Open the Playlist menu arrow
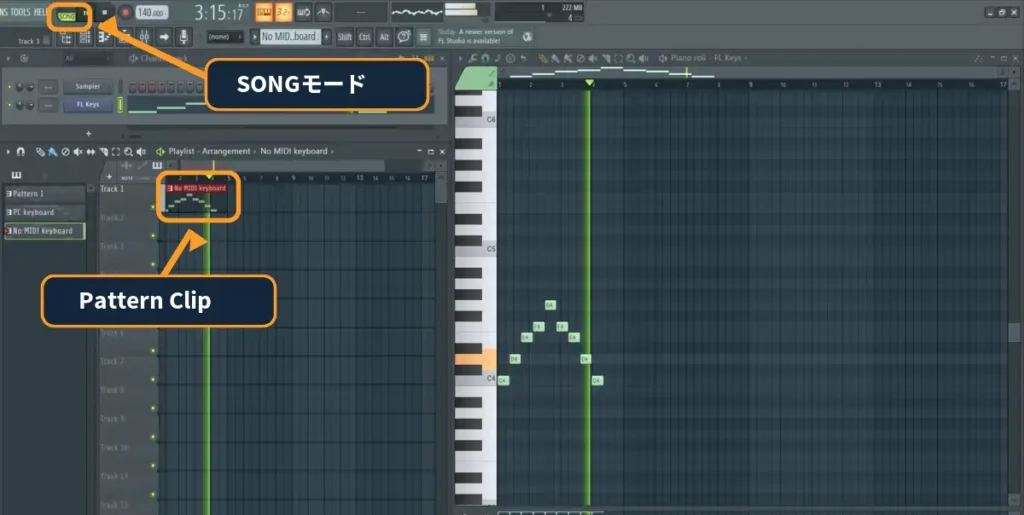 coord(8,151)
